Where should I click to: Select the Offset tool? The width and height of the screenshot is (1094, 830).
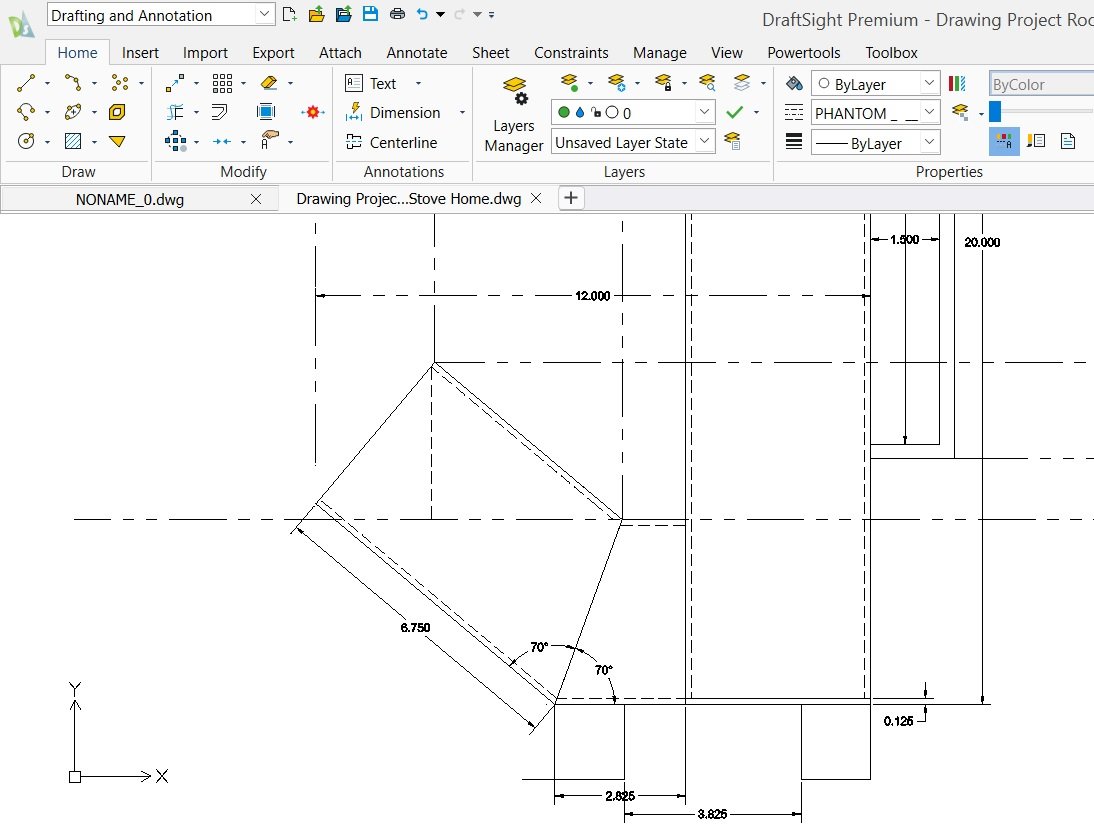[175, 112]
